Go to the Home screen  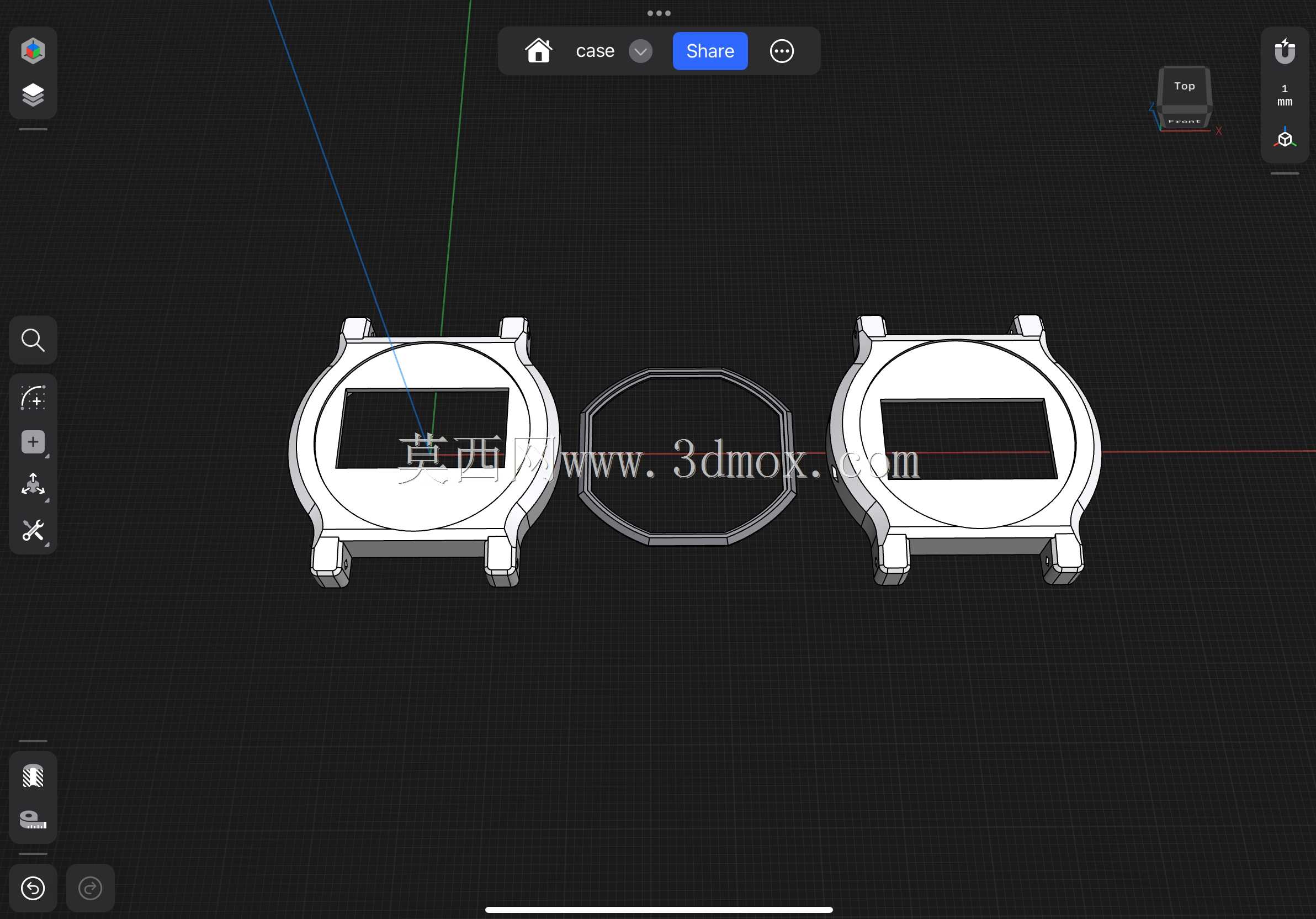(538, 50)
